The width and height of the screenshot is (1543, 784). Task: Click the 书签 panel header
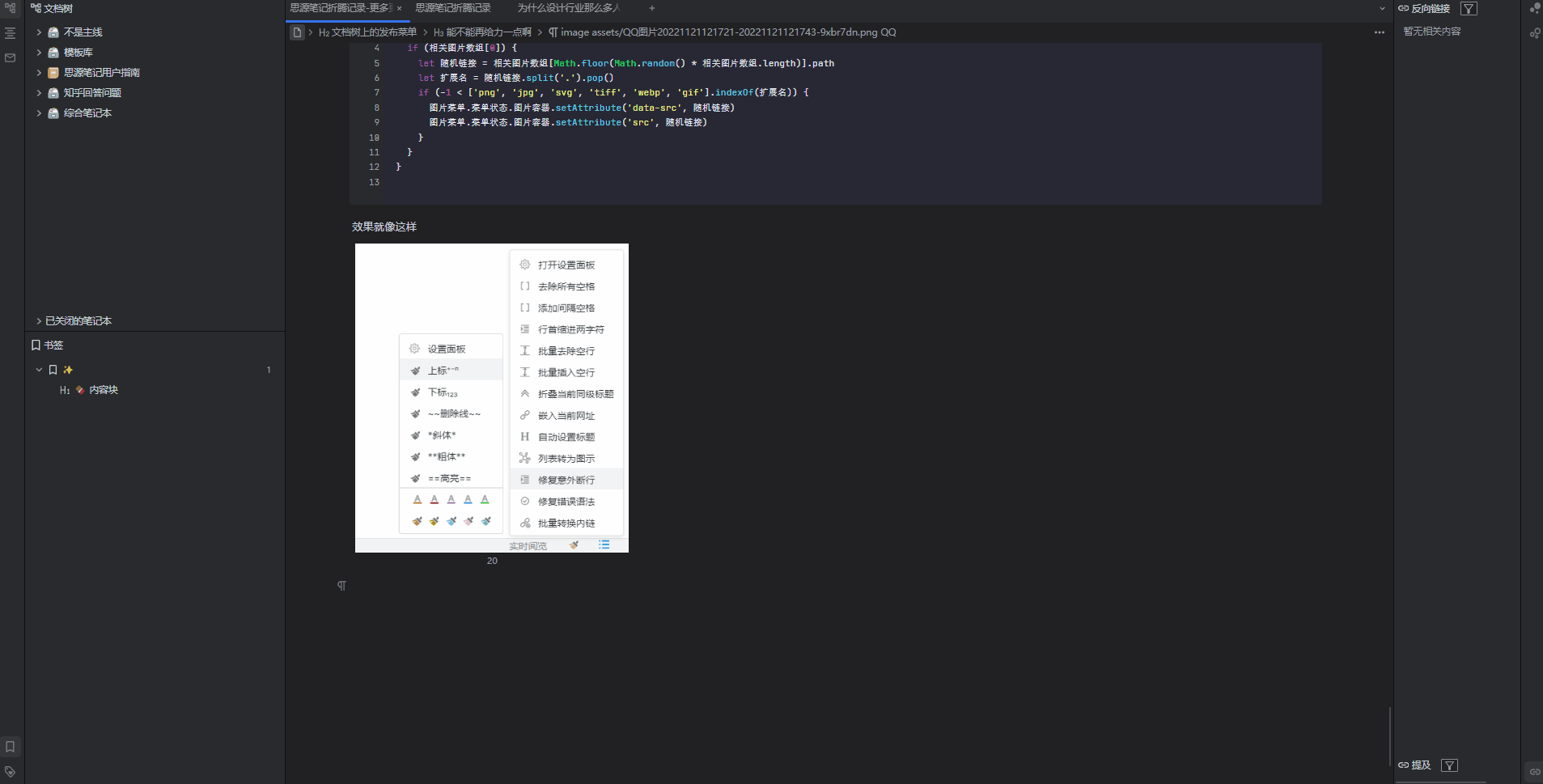pyautogui.click(x=47, y=345)
